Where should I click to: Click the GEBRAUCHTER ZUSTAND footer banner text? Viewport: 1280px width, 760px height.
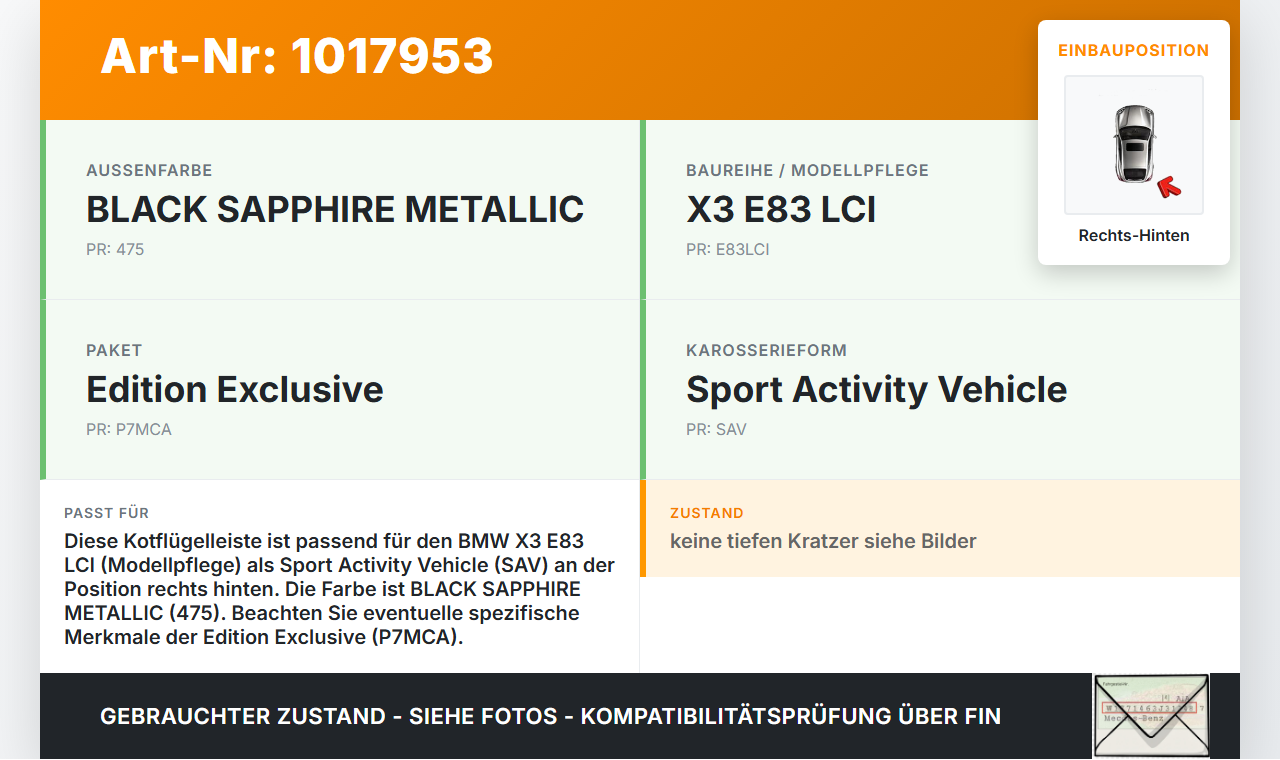(550, 716)
